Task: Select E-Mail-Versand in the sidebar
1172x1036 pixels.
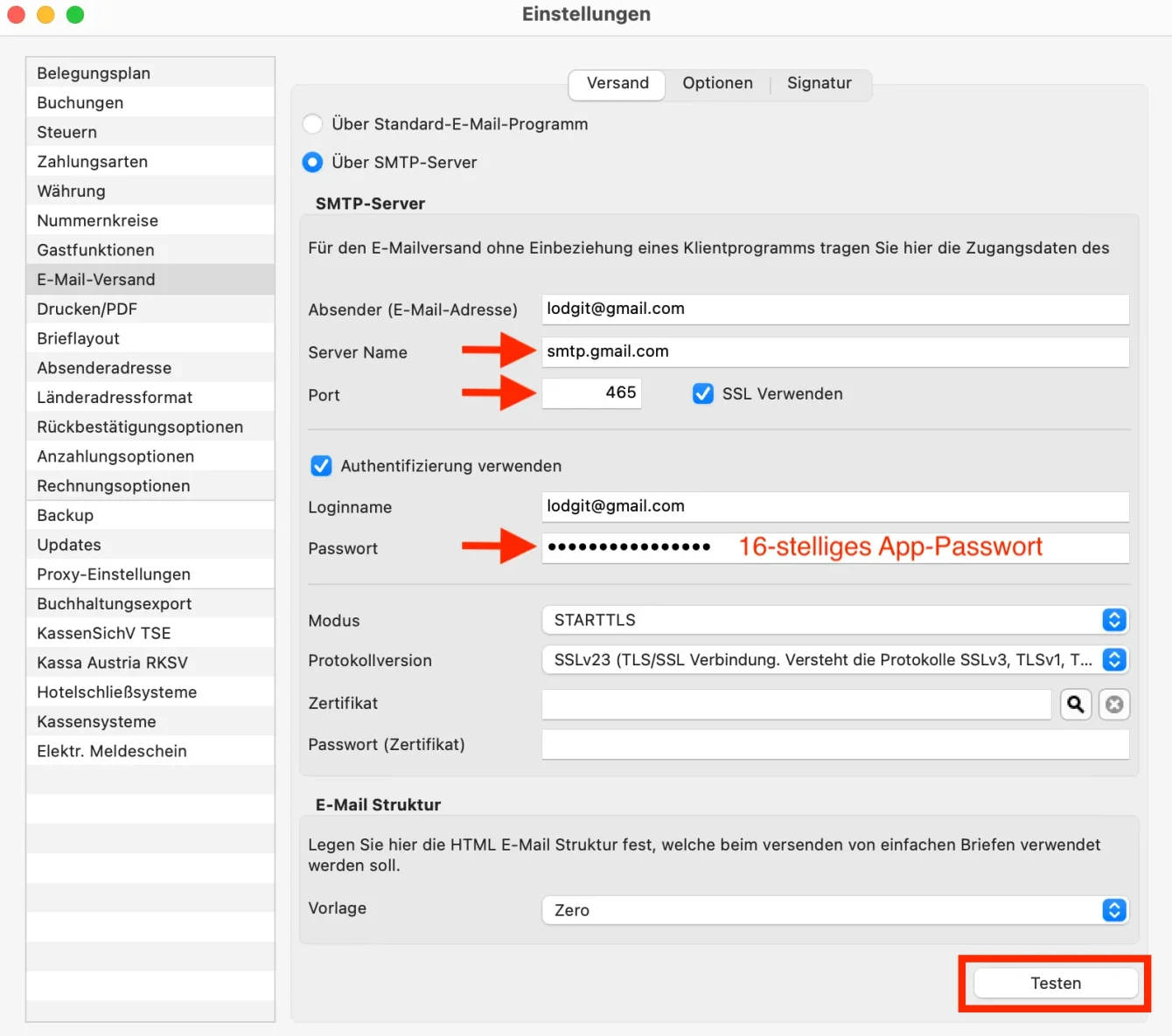Action: [150, 280]
